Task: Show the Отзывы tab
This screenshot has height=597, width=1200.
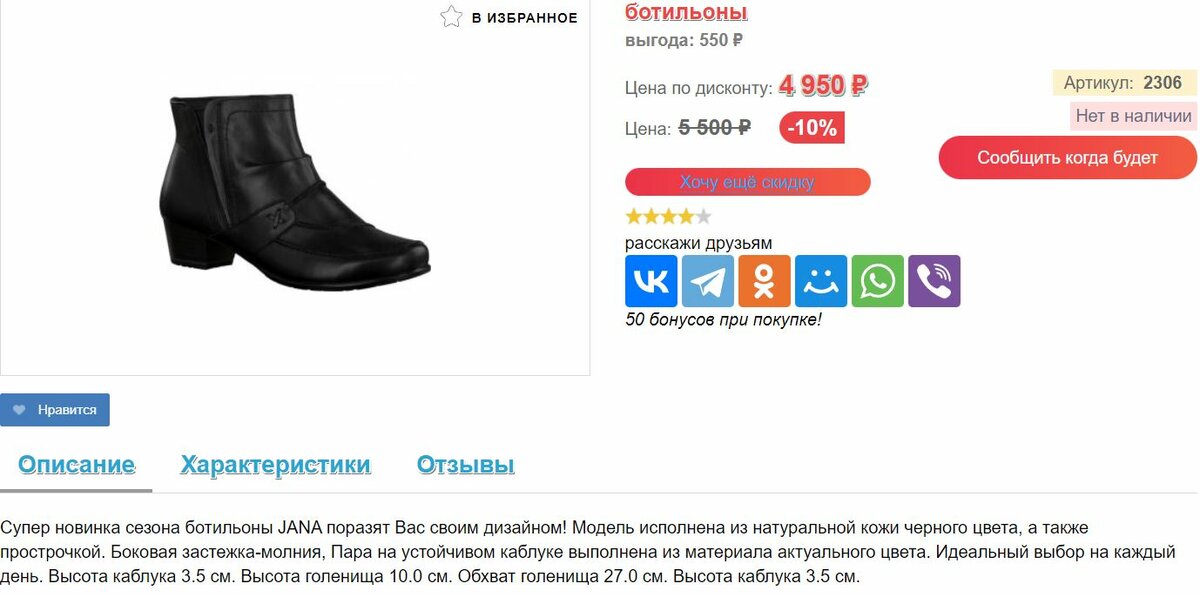Action: click(465, 465)
